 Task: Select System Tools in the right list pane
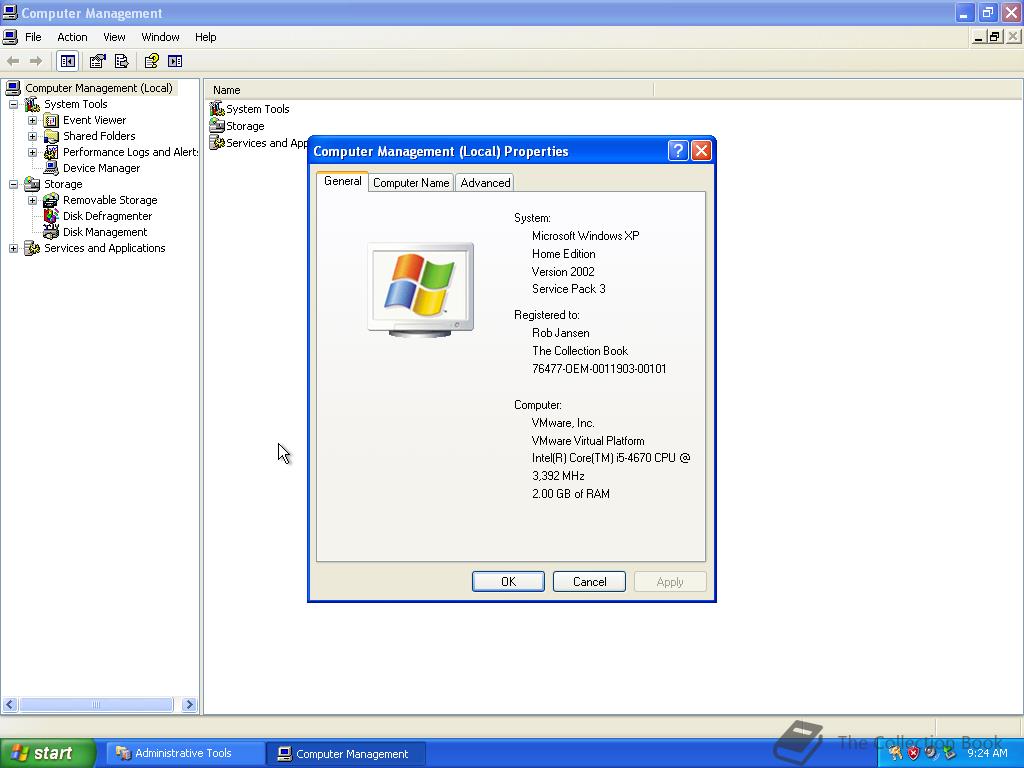pyautogui.click(x=249, y=109)
